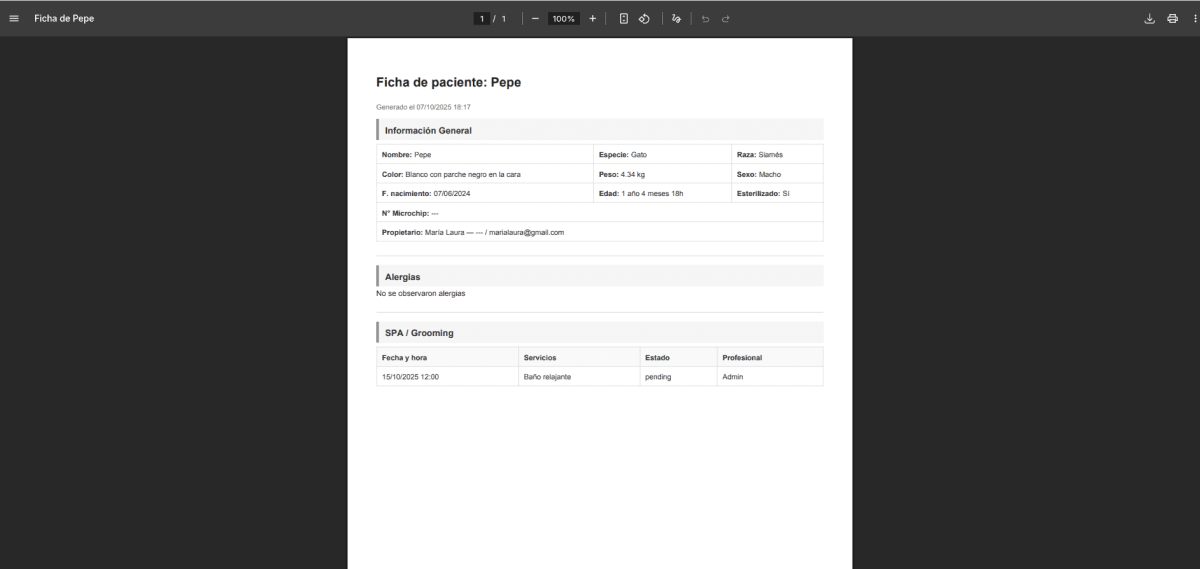The image size is (1200, 569).
Task: Click the zoom out minus button
Action: 535,18
